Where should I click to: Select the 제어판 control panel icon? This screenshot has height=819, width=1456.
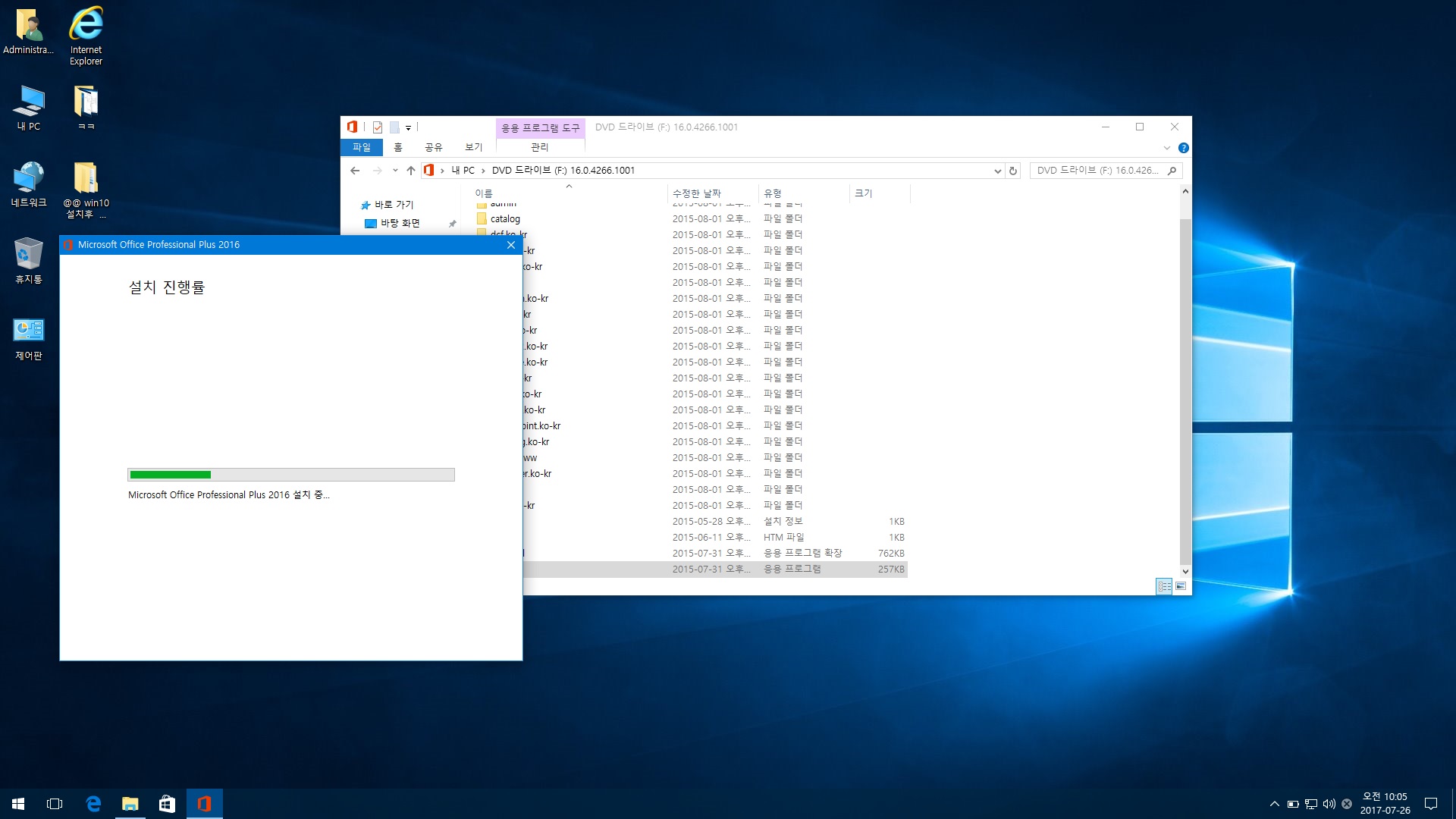pyautogui.click(x=28, y=338)
